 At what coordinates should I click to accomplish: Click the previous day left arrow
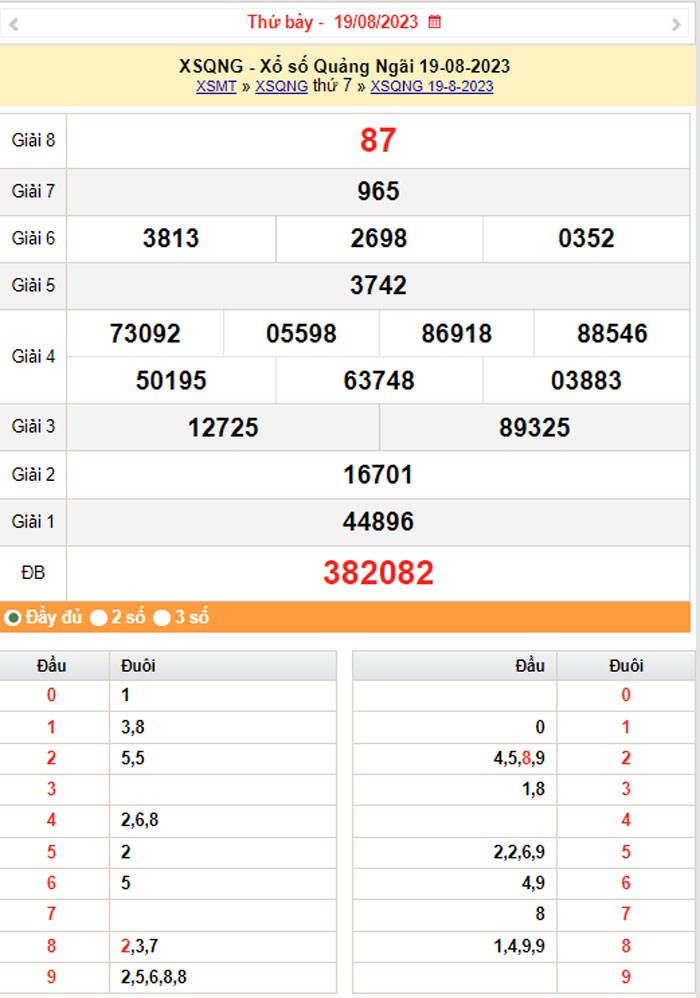[14, 24]
